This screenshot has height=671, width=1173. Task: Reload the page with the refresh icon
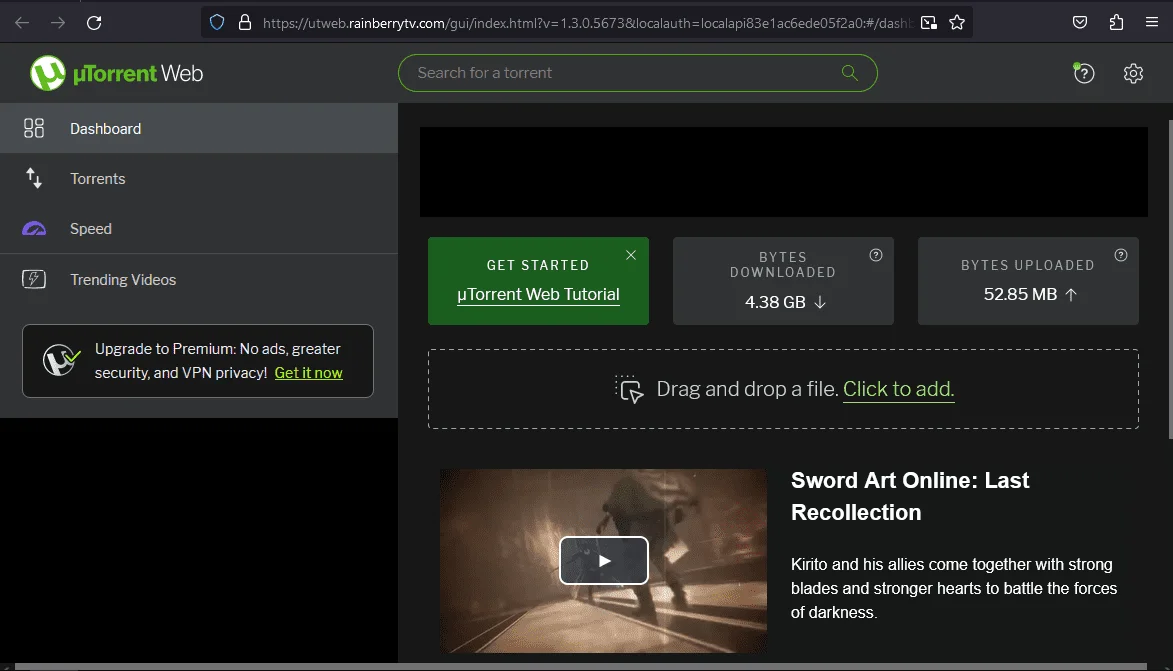coord(94,22)
